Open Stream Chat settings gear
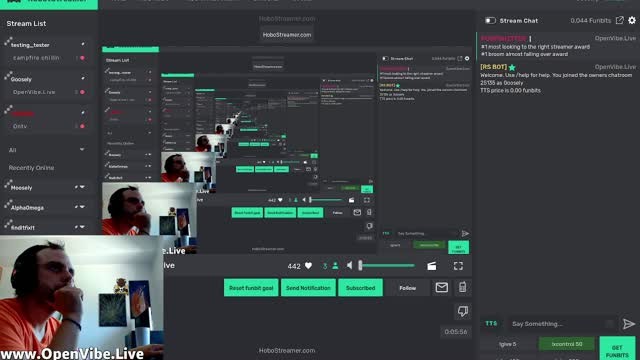Image resolution: width=640 pixels, height=360 pixels. (632, 20)
